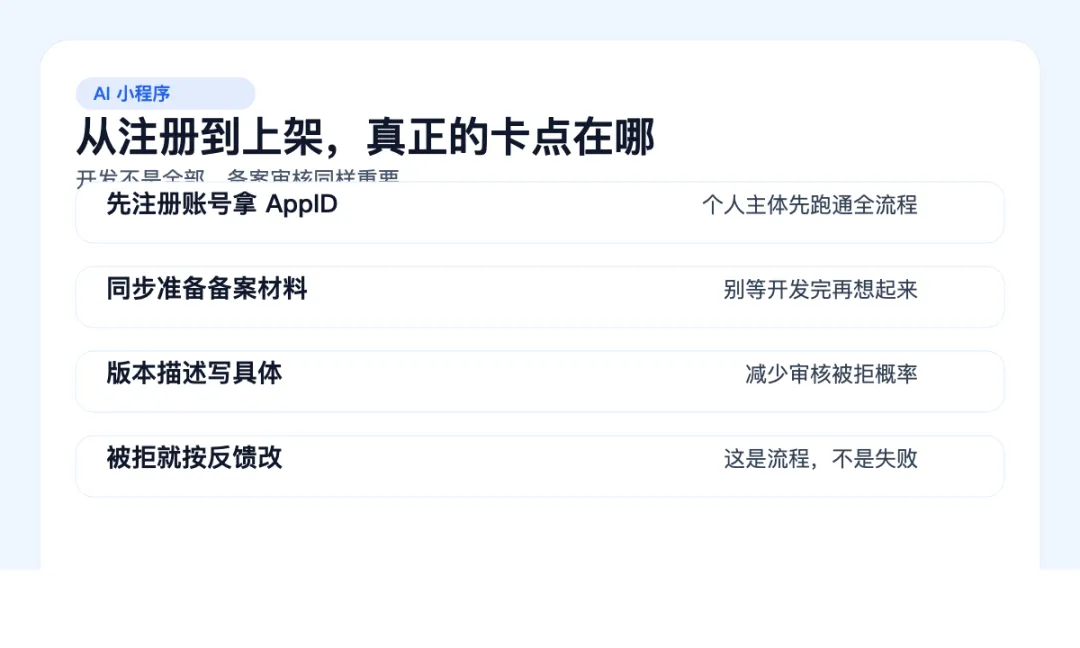Click the empty white card area below the list
This screenshot has height=648, width=1080.
point(539,534)
